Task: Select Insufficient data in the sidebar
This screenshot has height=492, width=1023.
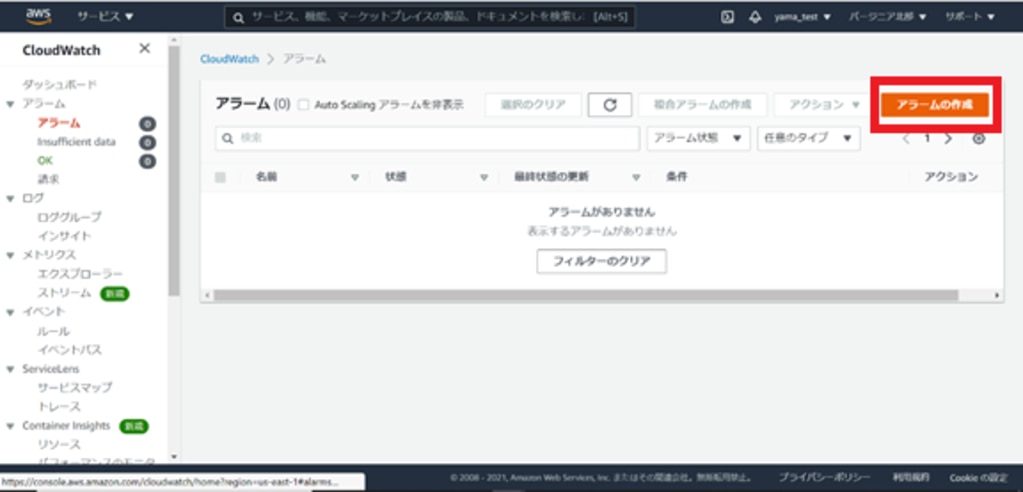Action: coord(76,142)
